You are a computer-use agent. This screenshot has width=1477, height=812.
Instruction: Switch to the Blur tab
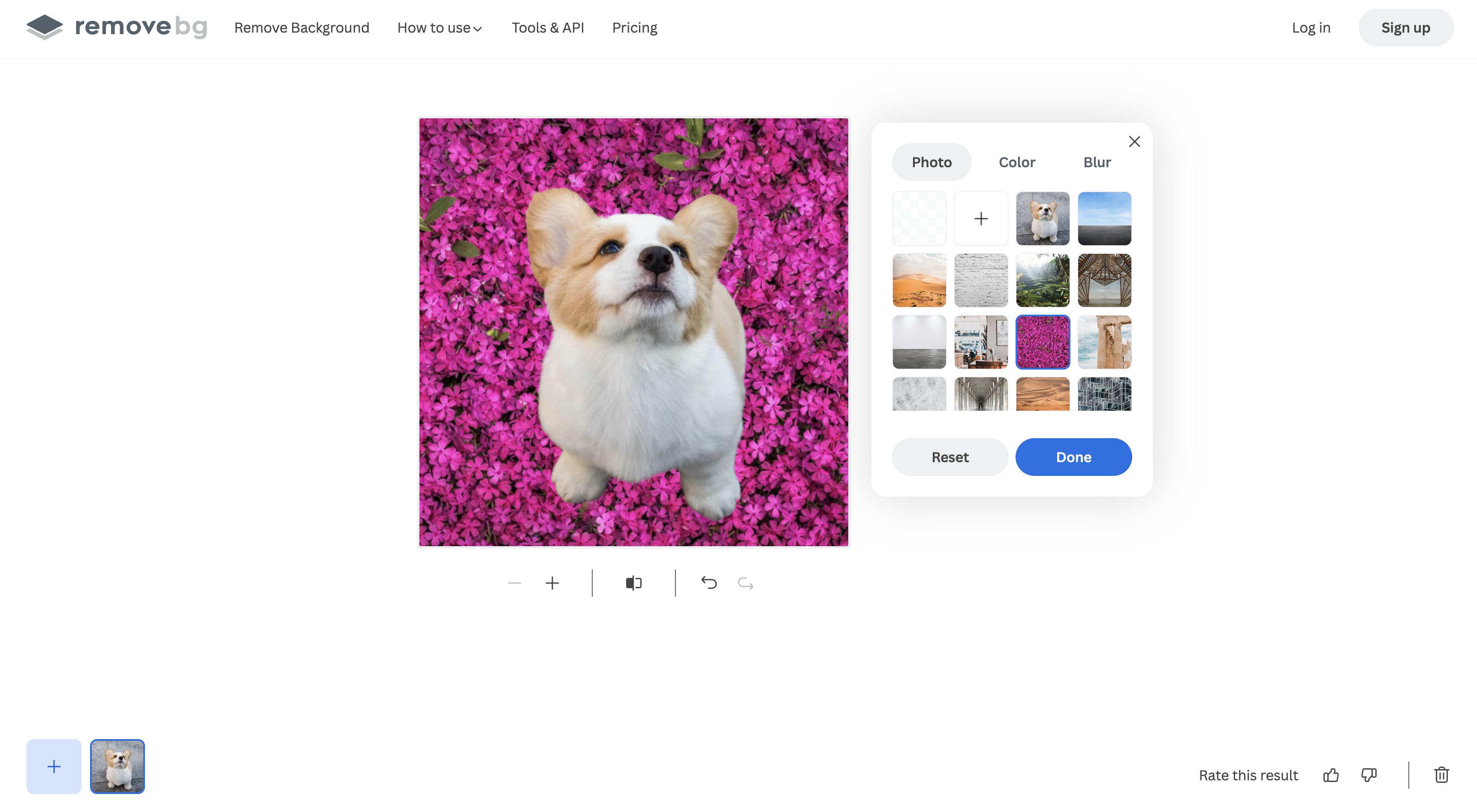1097,162
